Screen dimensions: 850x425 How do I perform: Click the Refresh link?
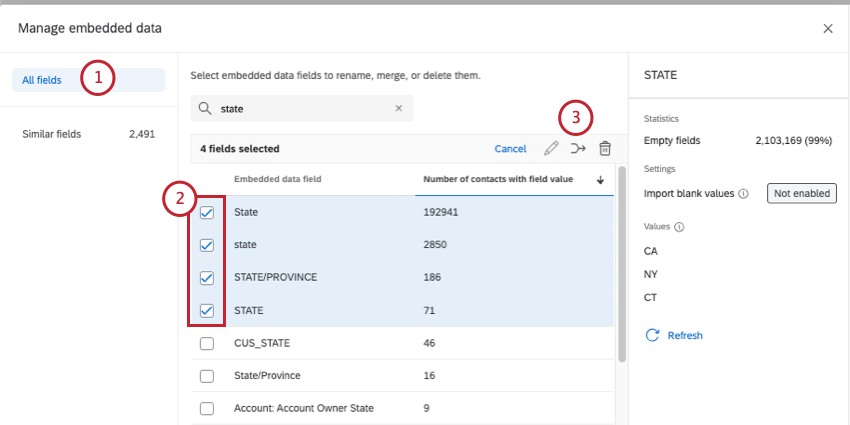point(685,336)
